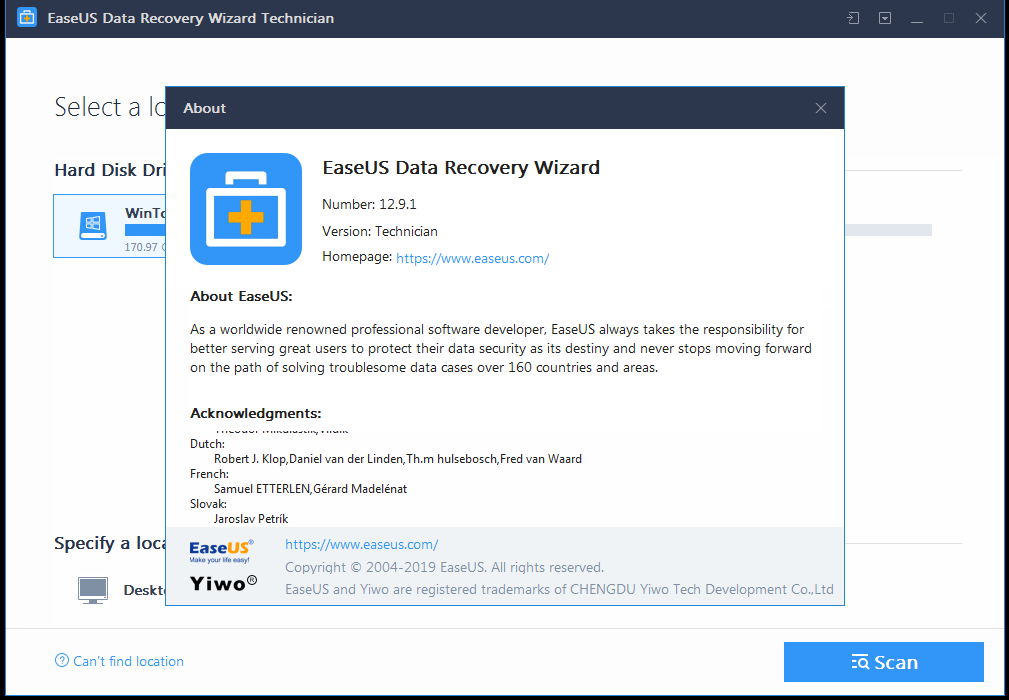1009x700 pixels.
Task: Click the Slovak: language row
Action: click(208, 504)
